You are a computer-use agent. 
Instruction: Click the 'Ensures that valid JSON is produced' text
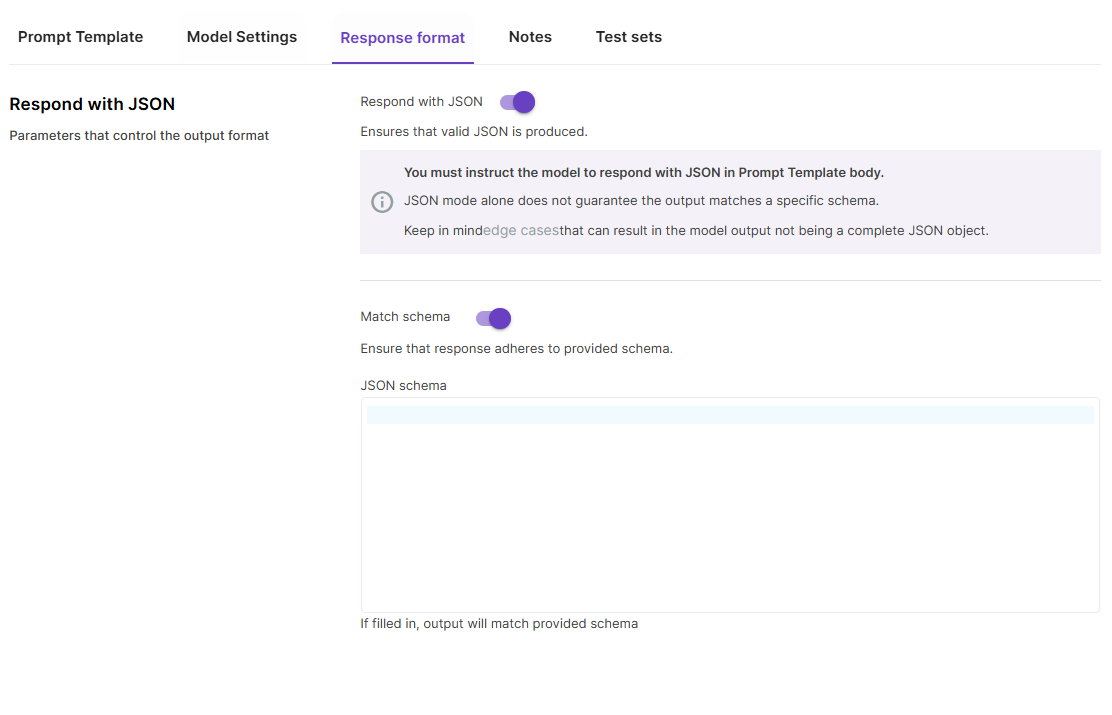pos(474,132)
